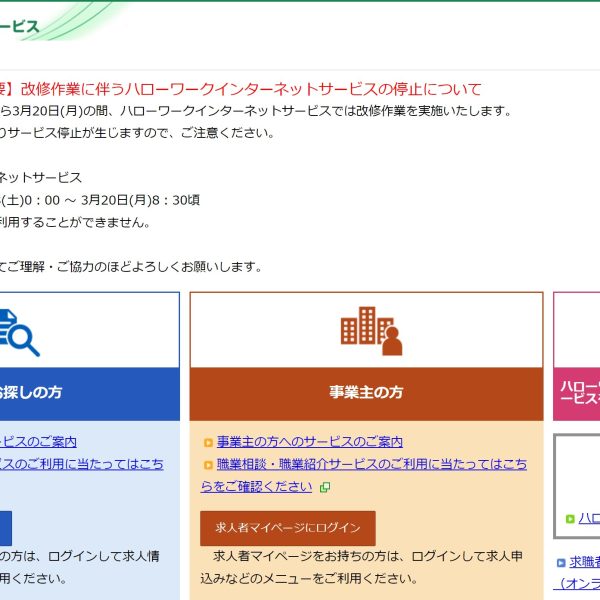Viewport: 600px width, 600px height.
Task: Click the blue 探しの方 header
Action: 90,394
